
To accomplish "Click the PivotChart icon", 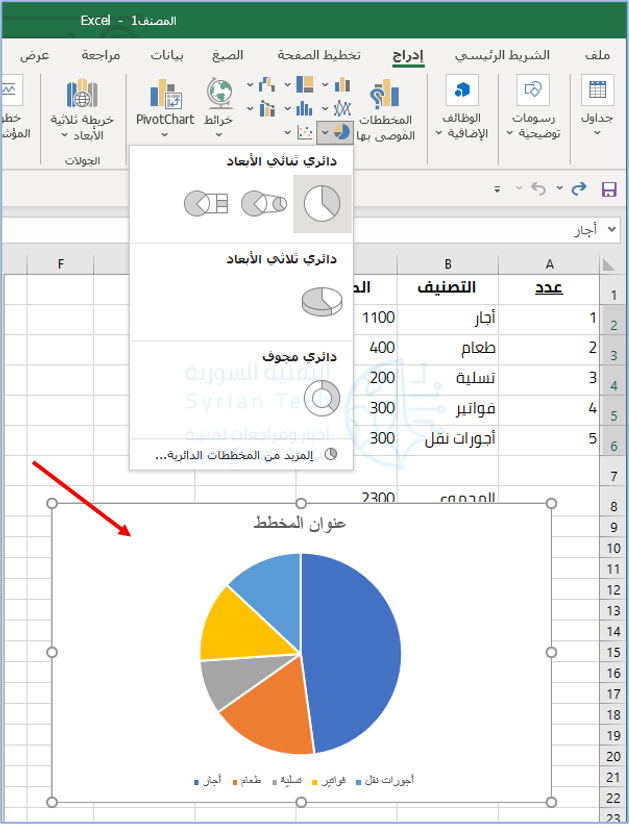I will pyautogui.click(x=166, y=95).
